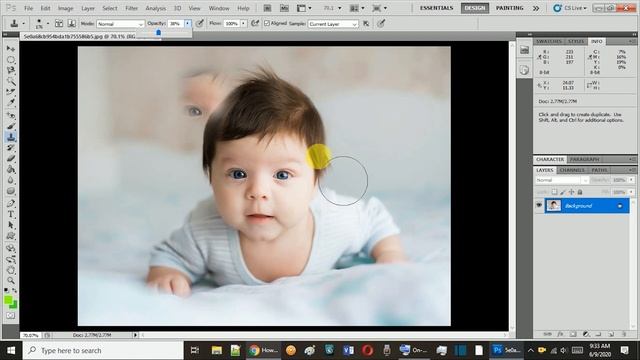Open the Mode dropdown set to Normal

(x=120, y=24)
